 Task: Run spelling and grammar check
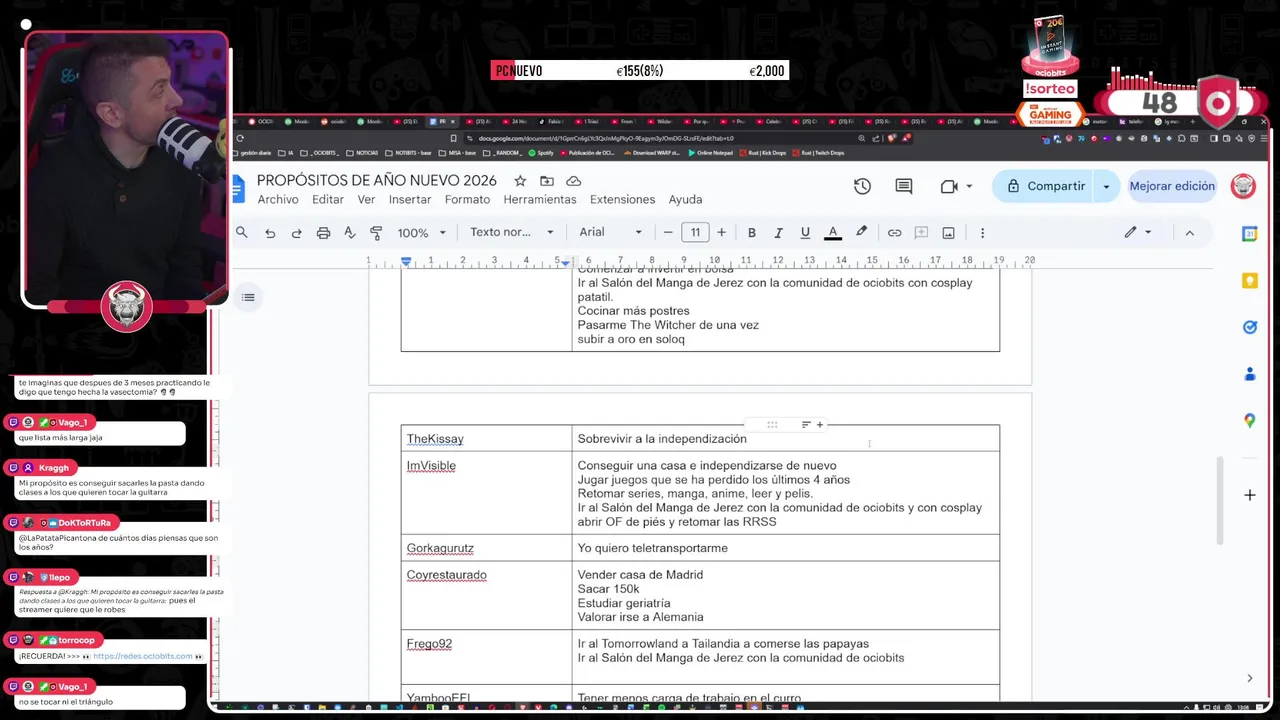pos(349,232)
